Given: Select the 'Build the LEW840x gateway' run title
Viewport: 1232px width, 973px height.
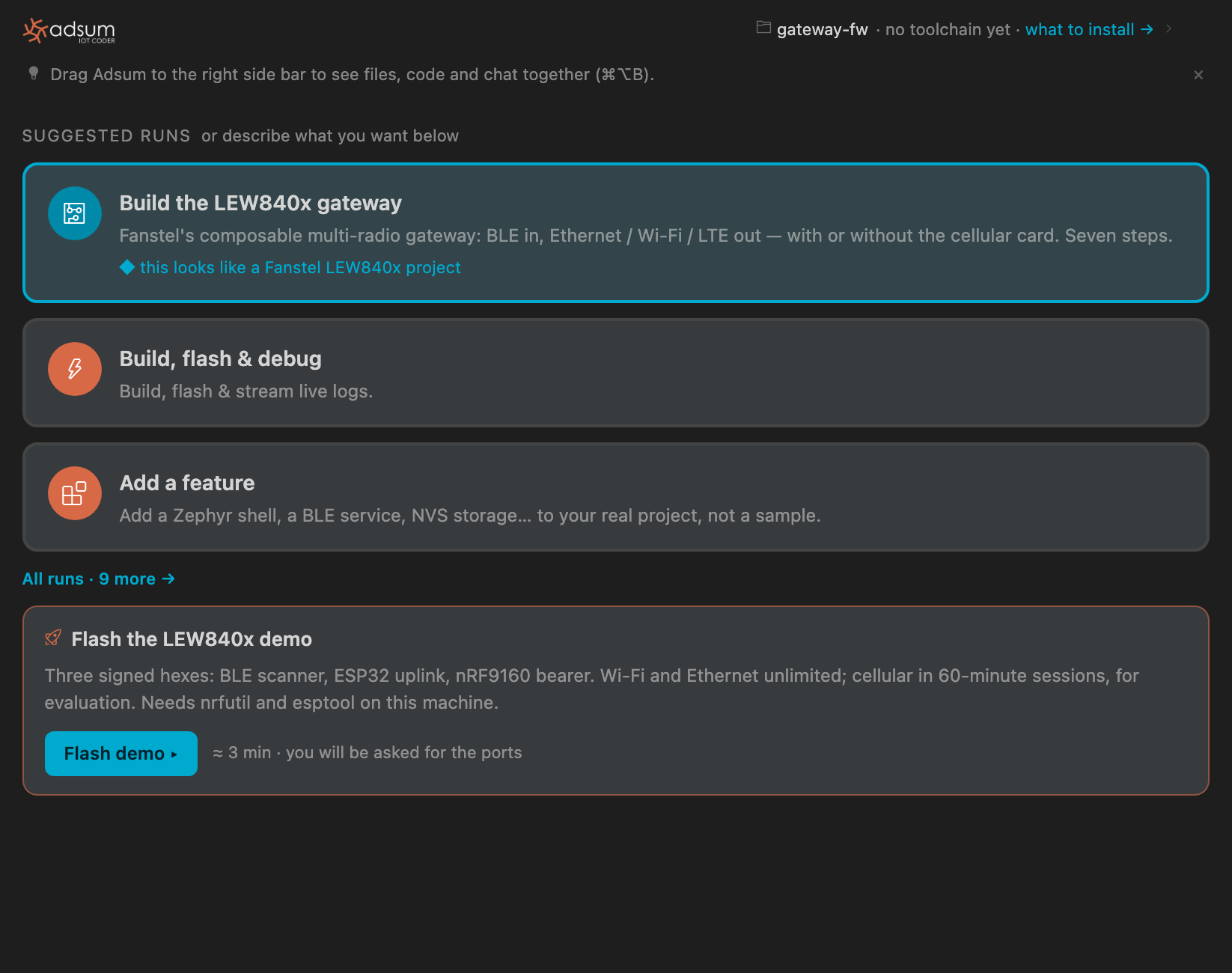Looking at the screenshot, I should [x=260, y=203].
